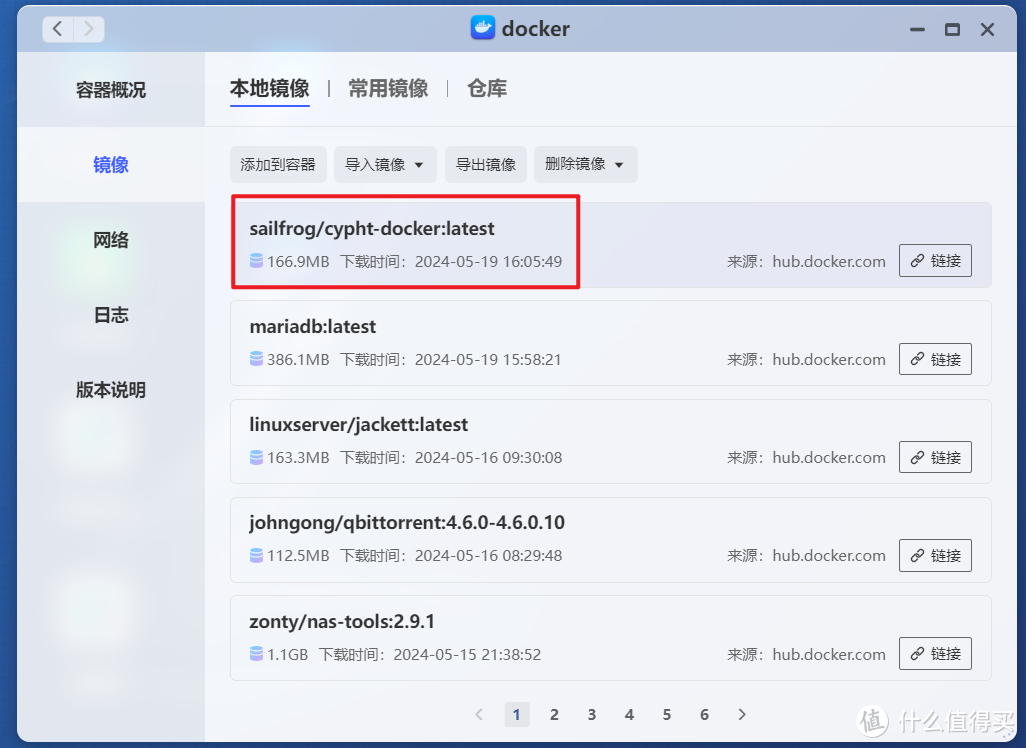Open 容器概况 in the sidebar
The width and height of the screenshot is (1026, 748).
tap(111, 90)
